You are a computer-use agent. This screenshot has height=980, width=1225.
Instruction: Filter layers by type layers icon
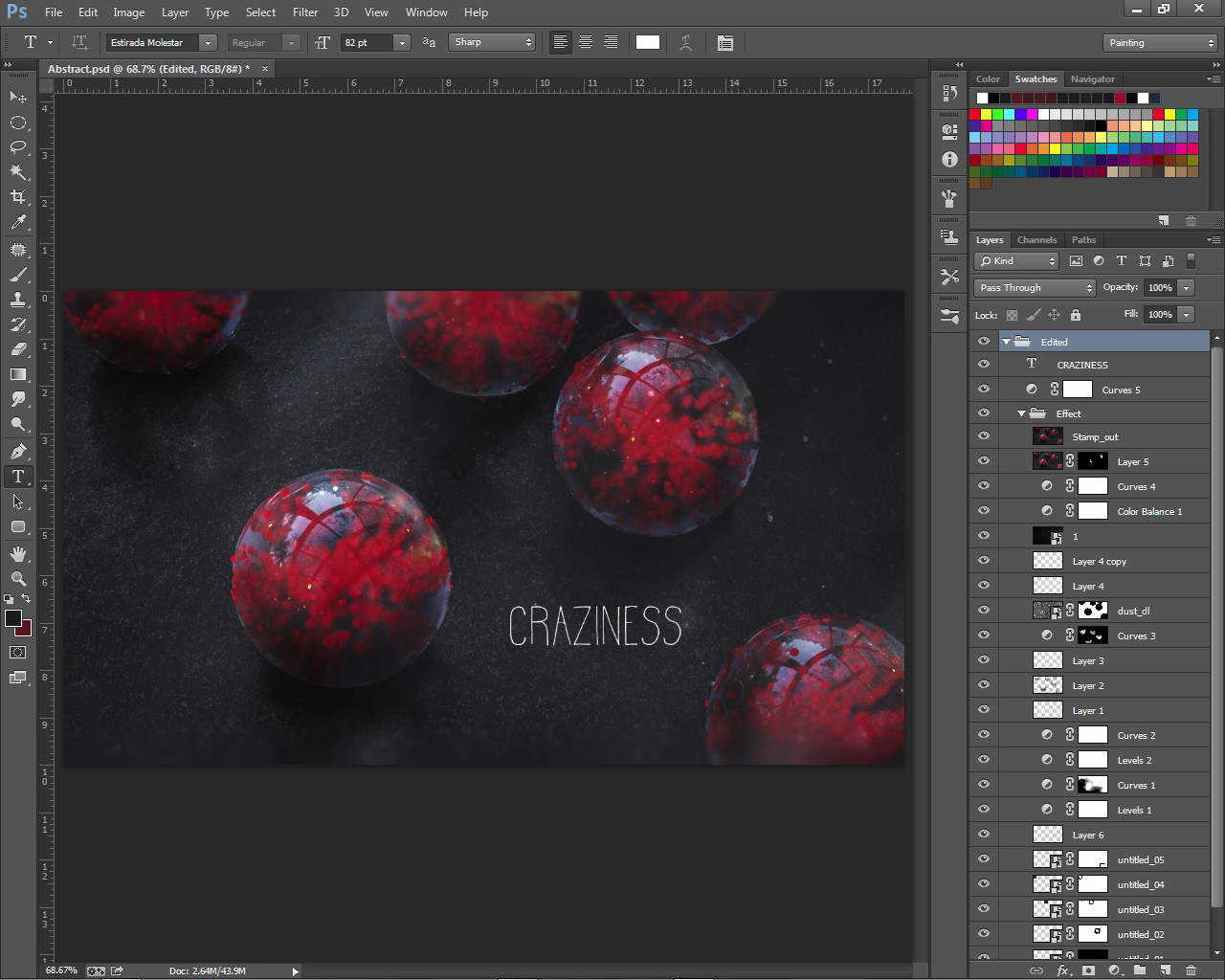click(1122, 261)
